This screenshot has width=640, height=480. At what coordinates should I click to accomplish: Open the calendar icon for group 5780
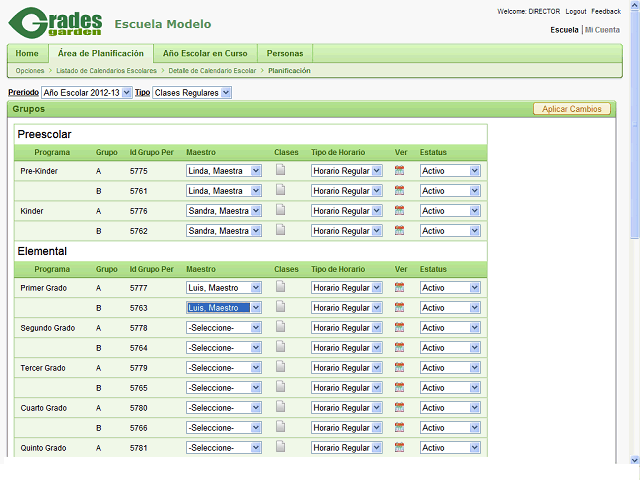(x=399, y=407)
